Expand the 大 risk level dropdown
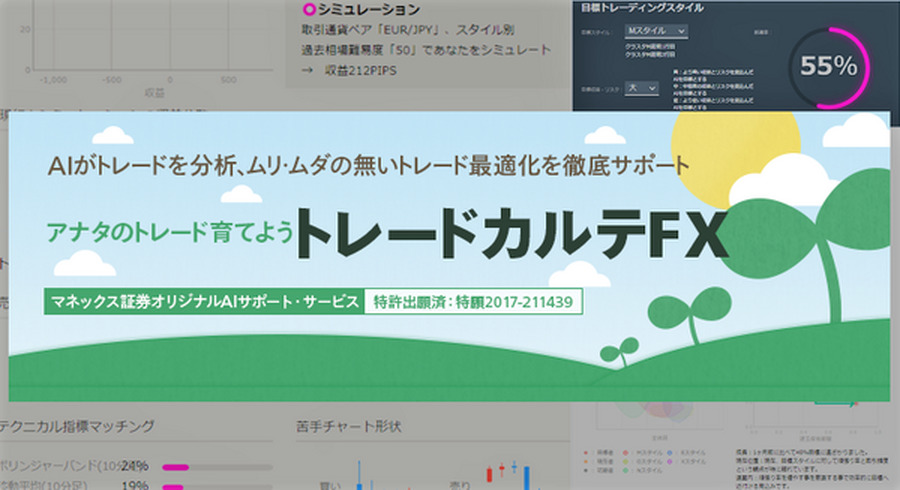The image size is (900, 490). point(641,89)
